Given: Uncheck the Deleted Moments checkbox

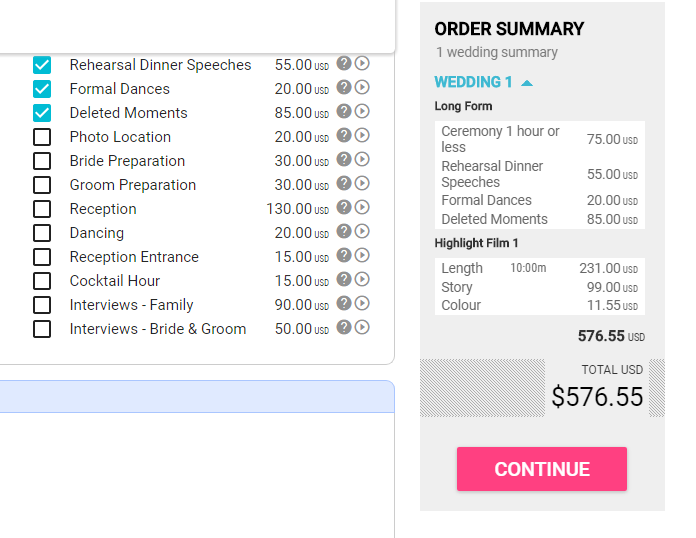Looking at the screenshot, I should pyautogui.click(x=42, y=113).
